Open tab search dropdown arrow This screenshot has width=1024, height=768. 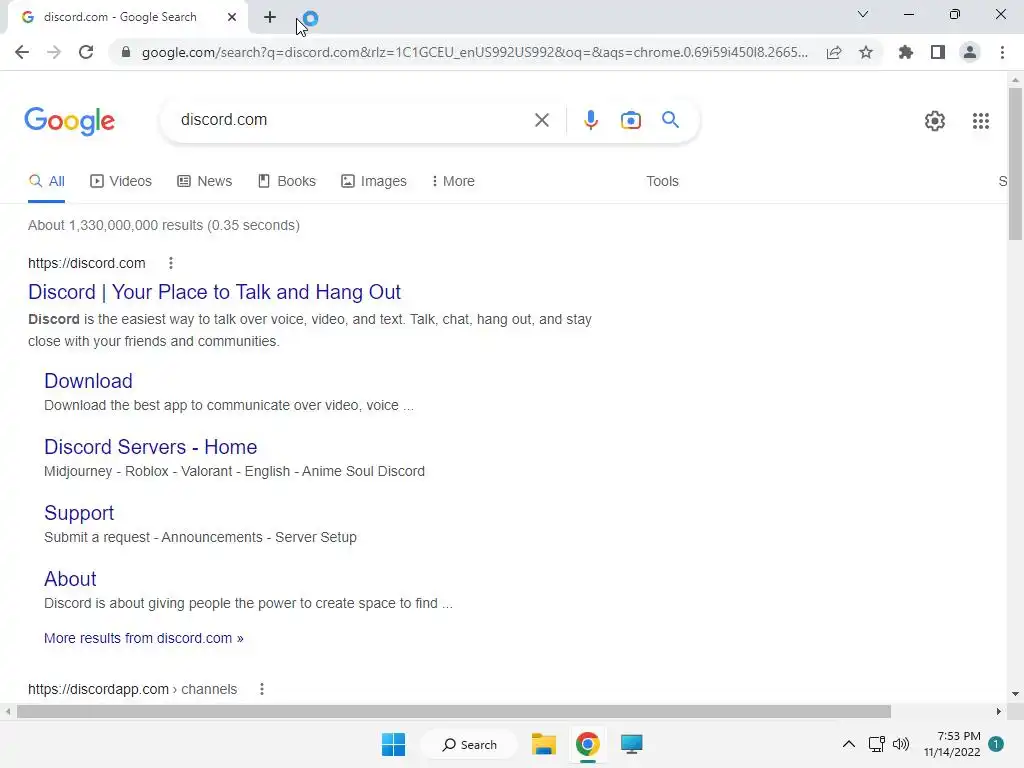pyautogui.click(x=863, y=14)
